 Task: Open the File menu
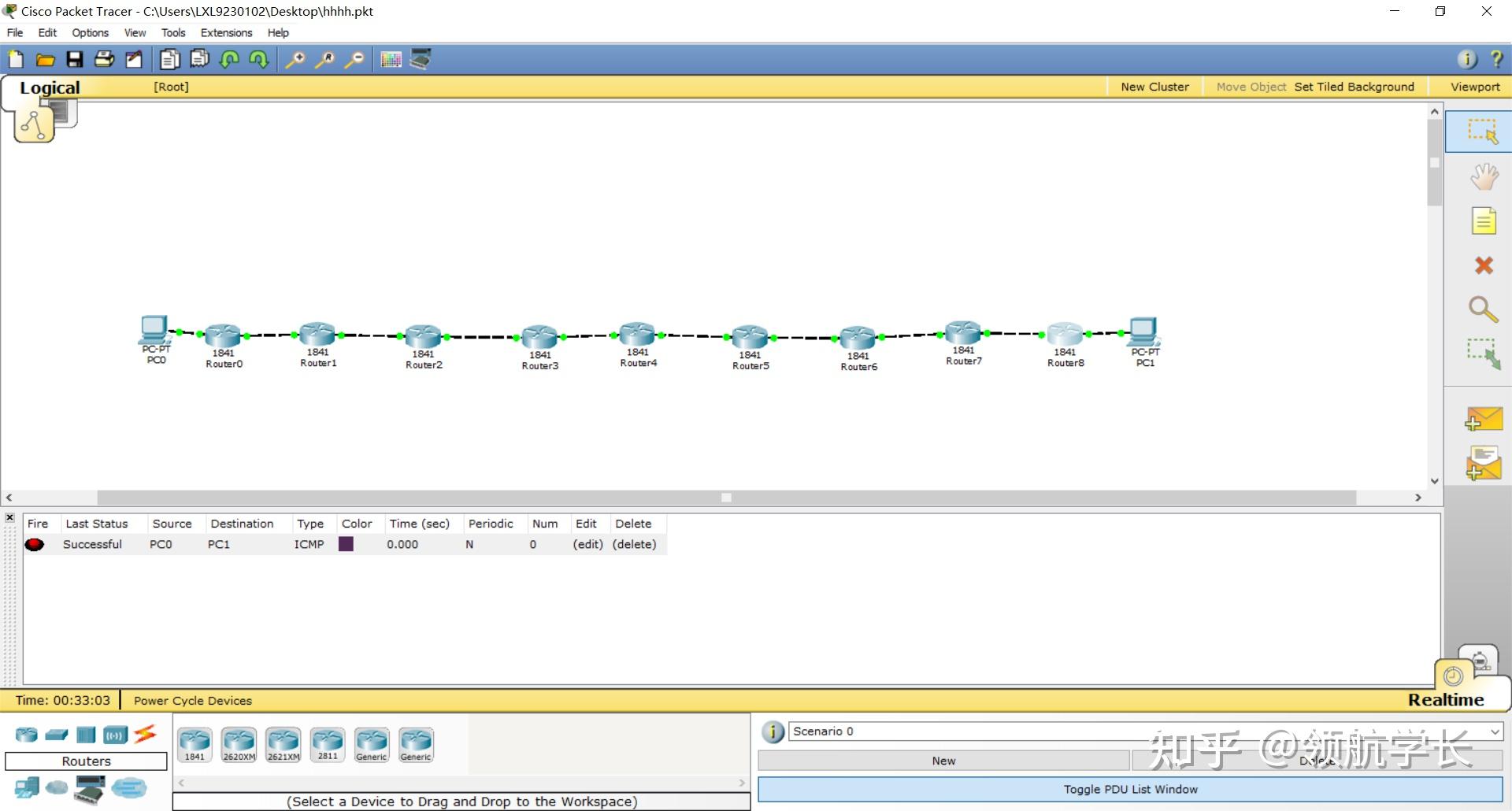coord(15,32)
